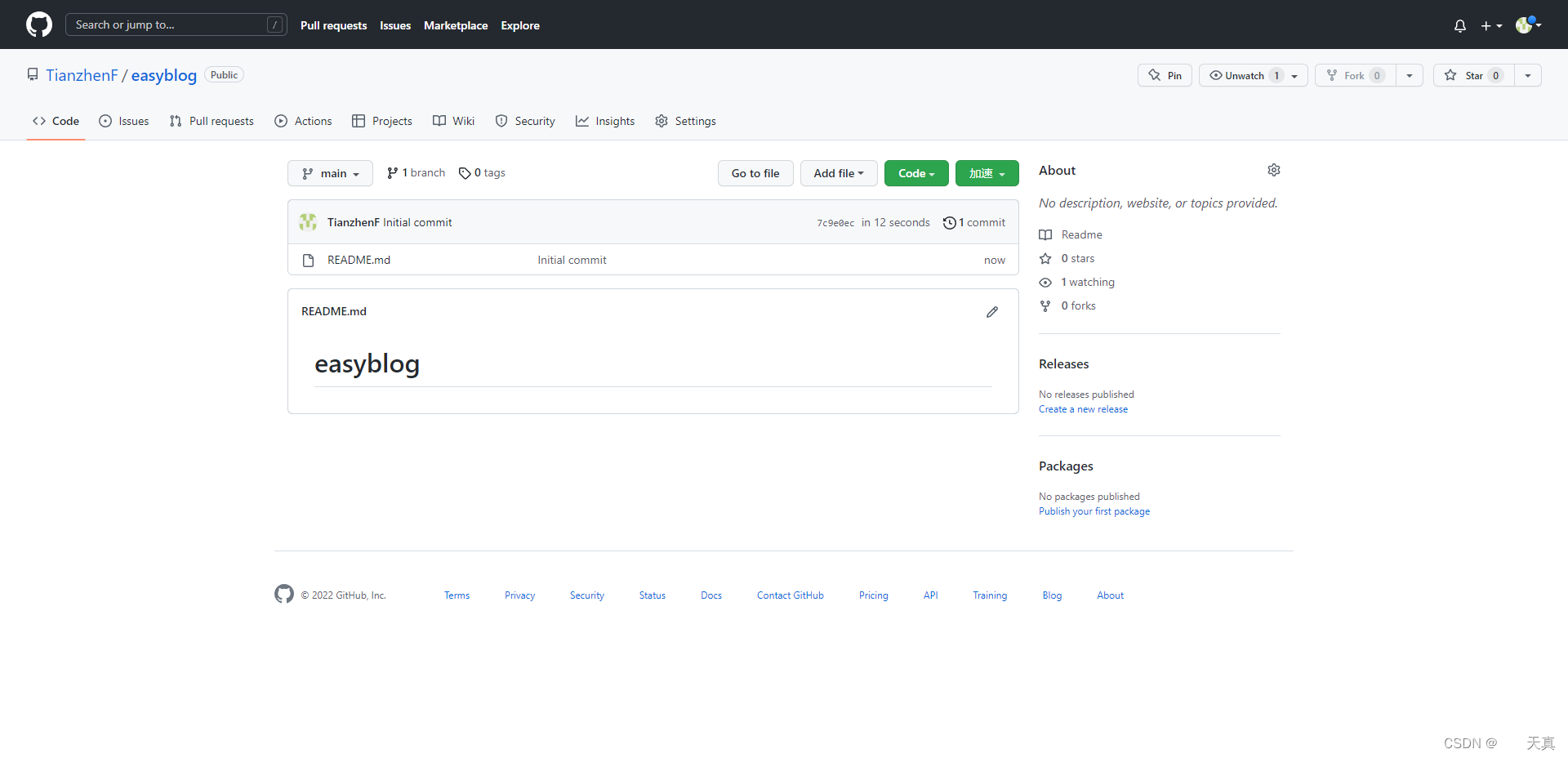
Task: Click Pull requests in the top navigation
Action: point(333,25)
